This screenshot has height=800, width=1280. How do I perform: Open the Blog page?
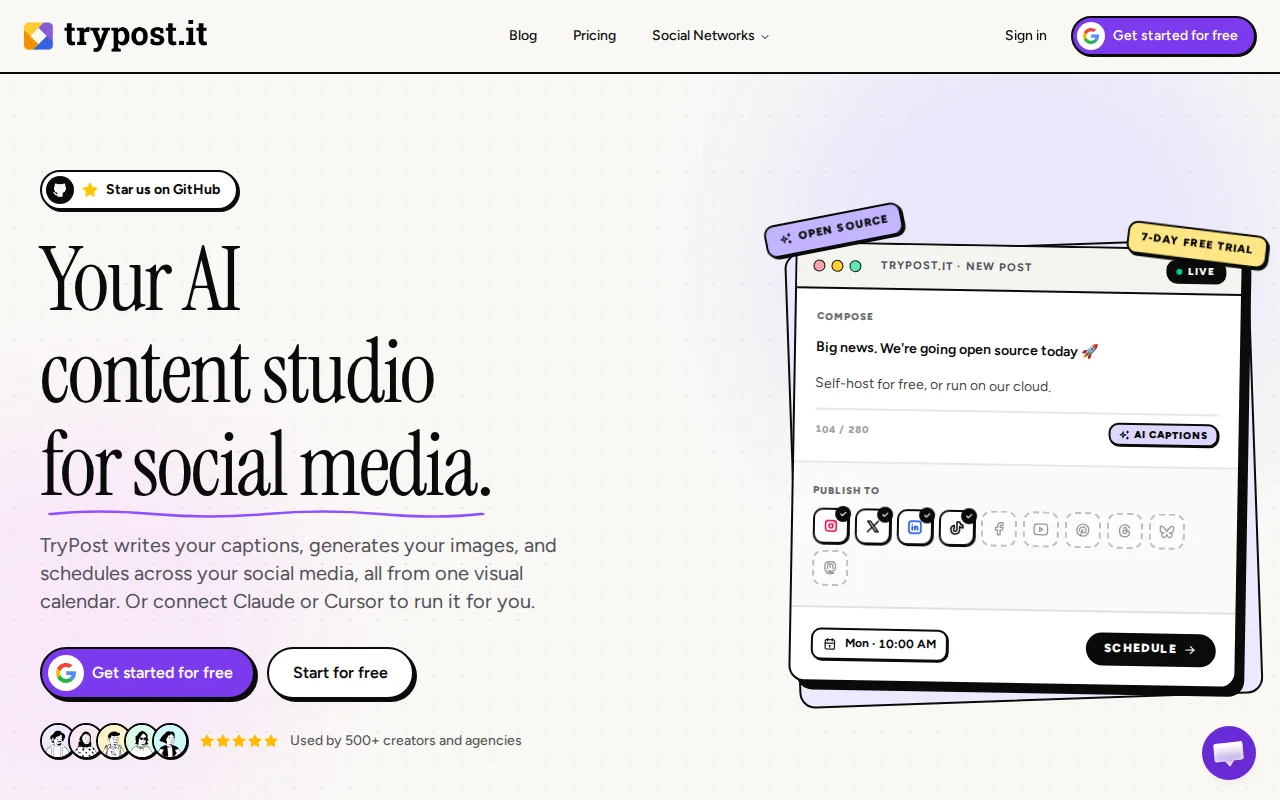click(523, 36)
